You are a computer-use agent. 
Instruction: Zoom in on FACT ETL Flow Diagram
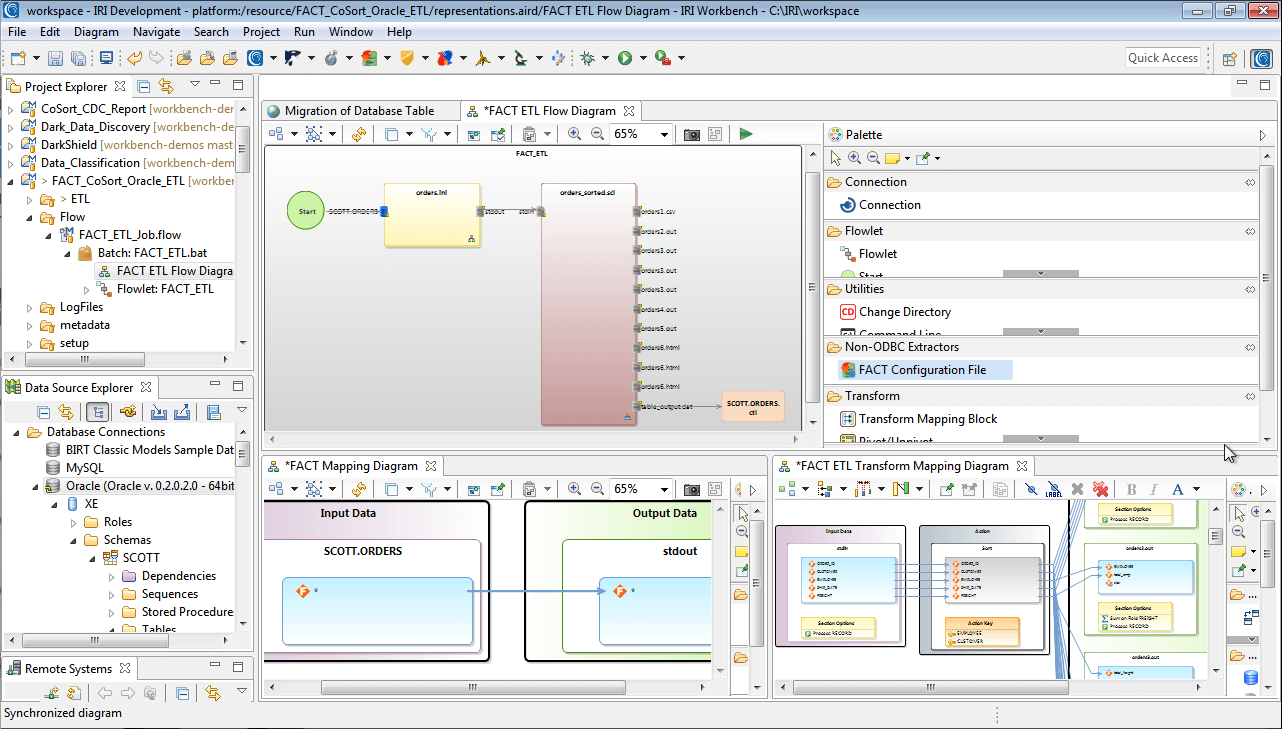575,134
